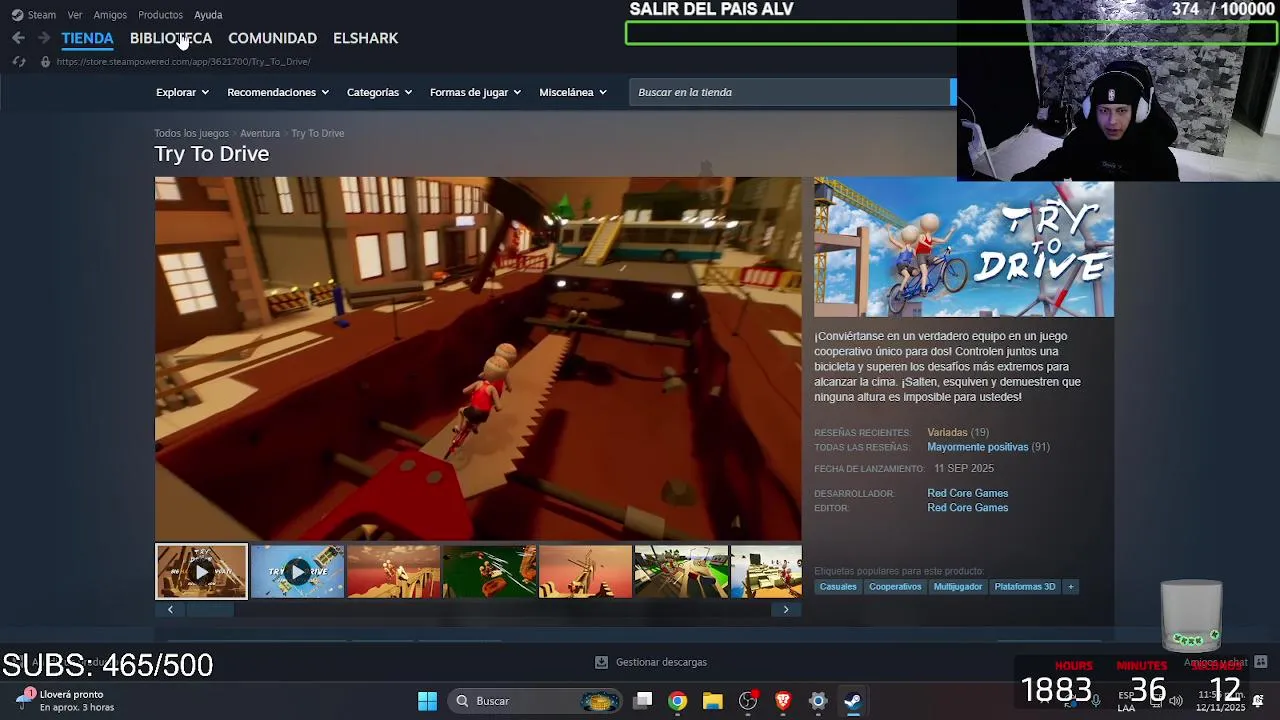Click the Try To Drive header image
This screenshot has width=1280, height=720.
tap(964, 248)
